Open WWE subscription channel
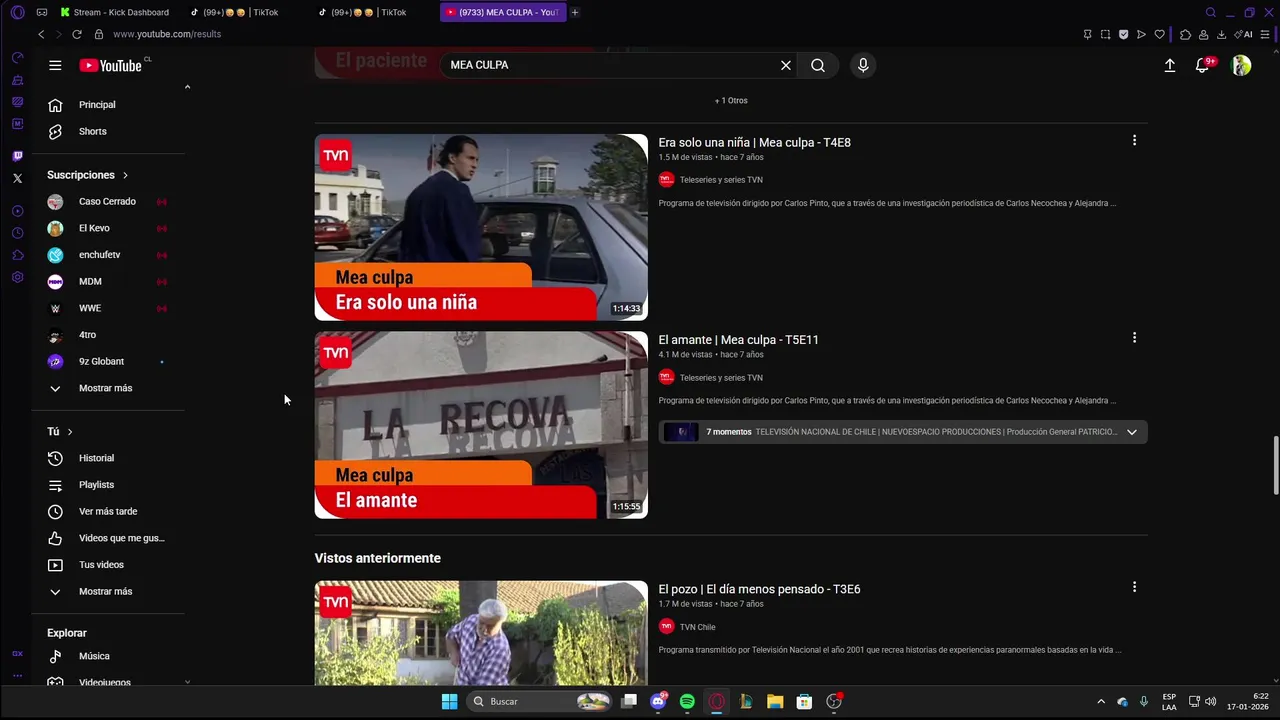The image size is (1280, 720). click(110, 308)
